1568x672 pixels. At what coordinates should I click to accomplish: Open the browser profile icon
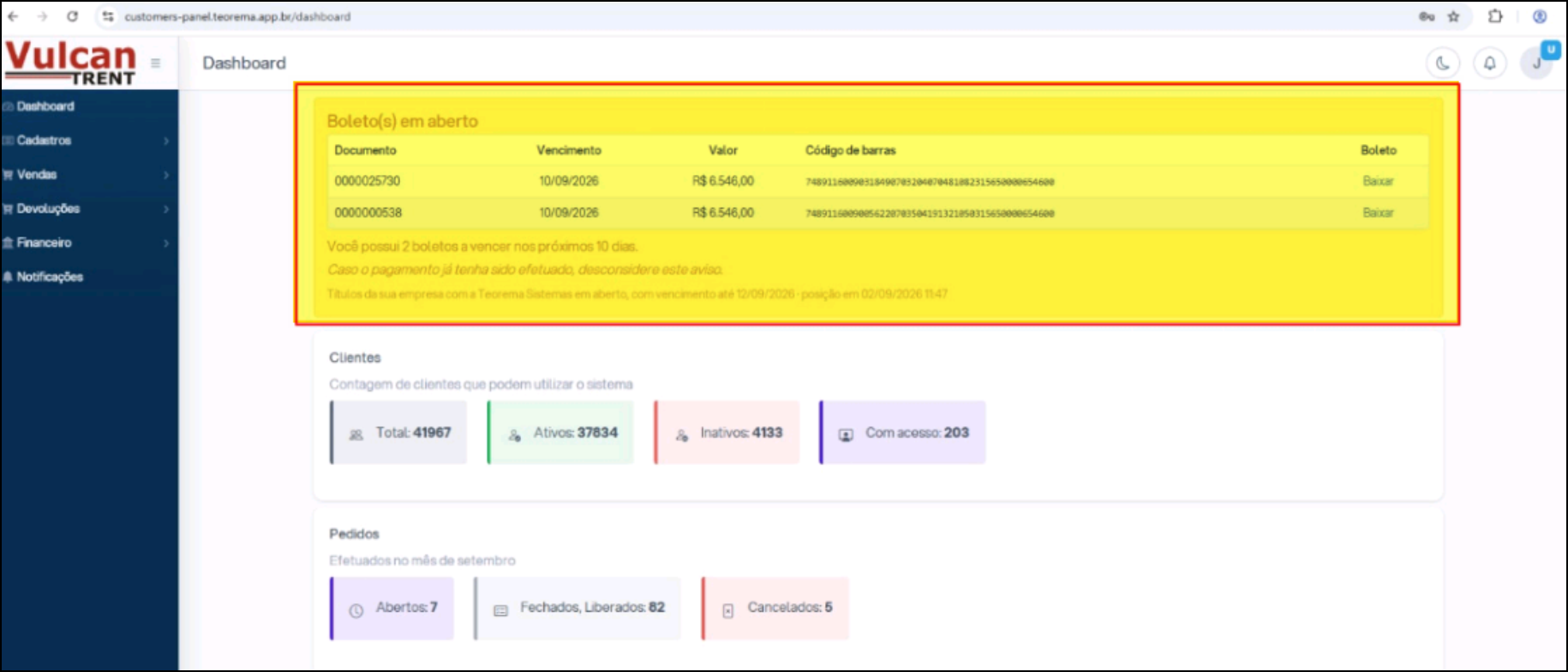click(x=1540, y=16)
